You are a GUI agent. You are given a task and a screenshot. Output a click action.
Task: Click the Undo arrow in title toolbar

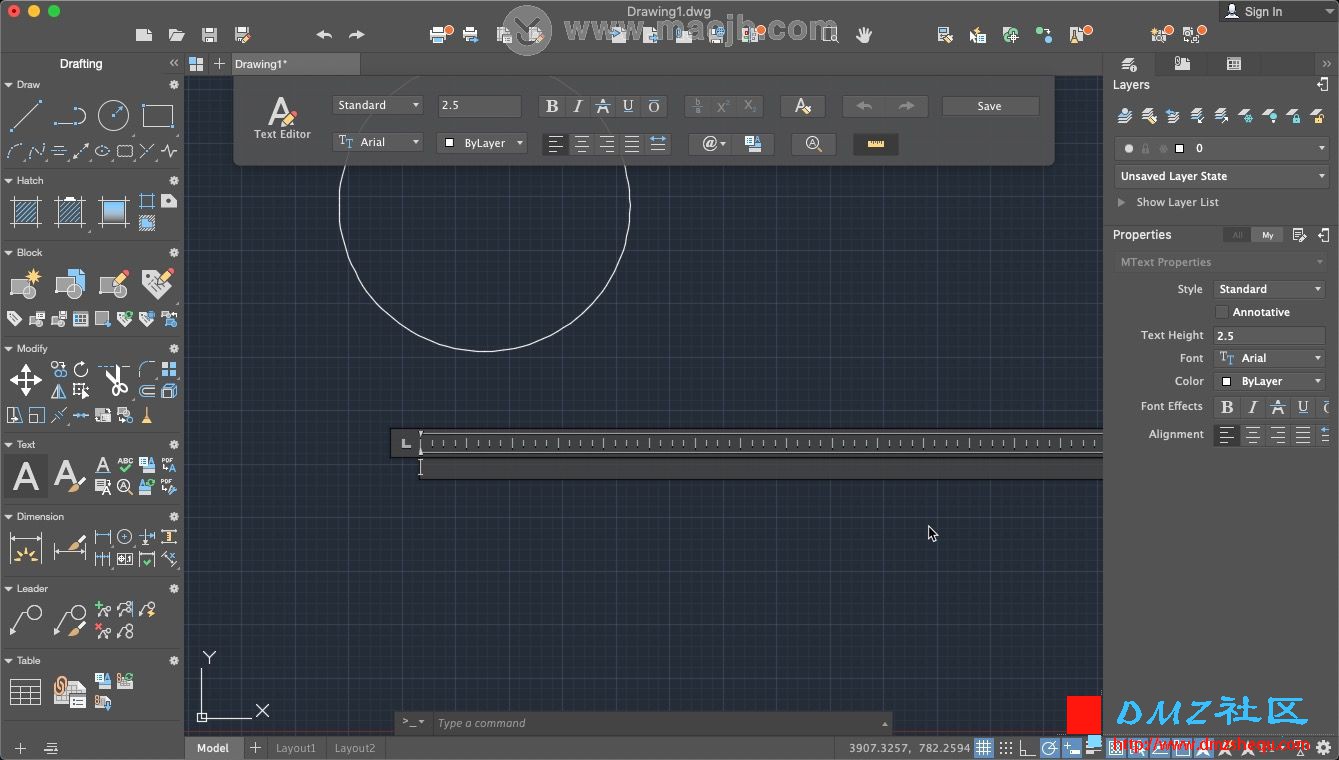[324, 34]
